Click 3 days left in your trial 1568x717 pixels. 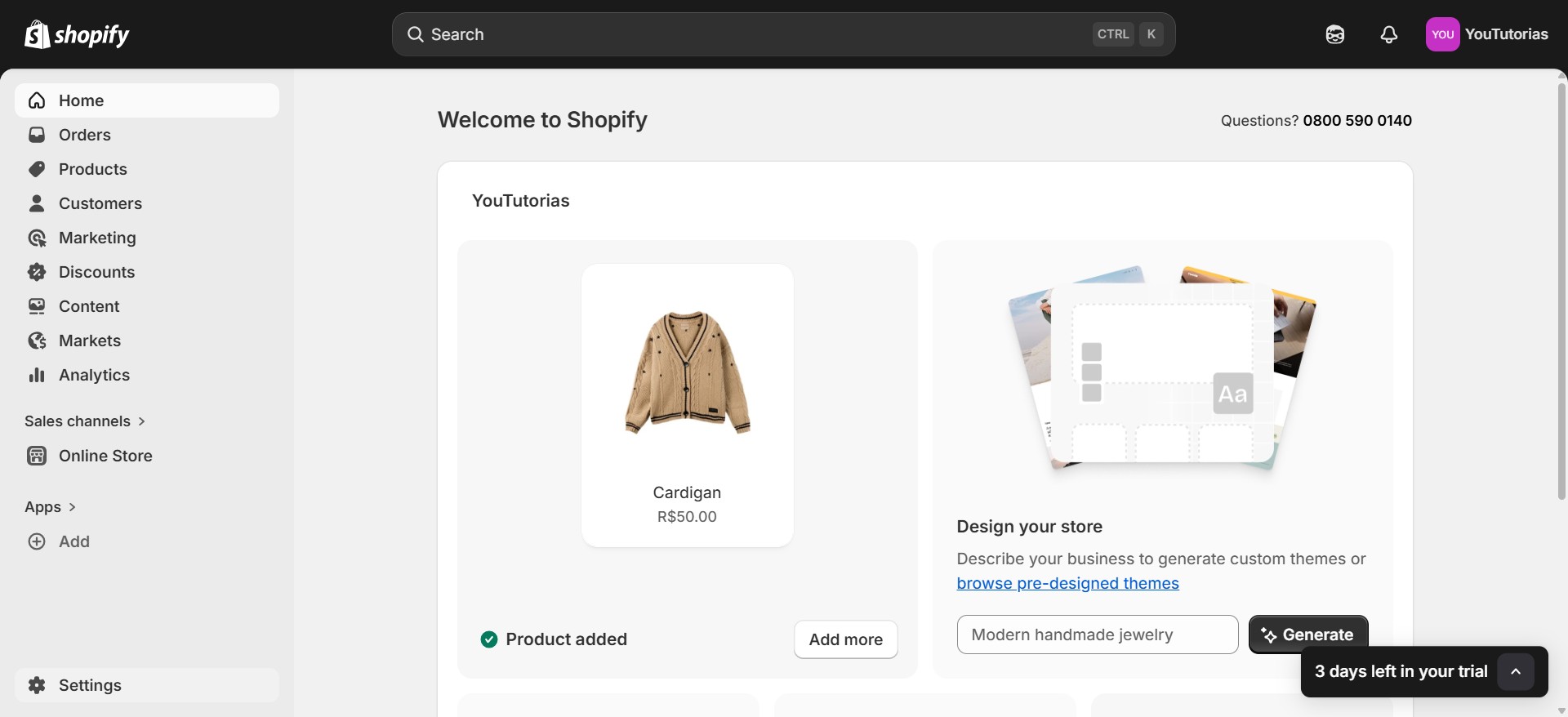[x=1401, y=672]
